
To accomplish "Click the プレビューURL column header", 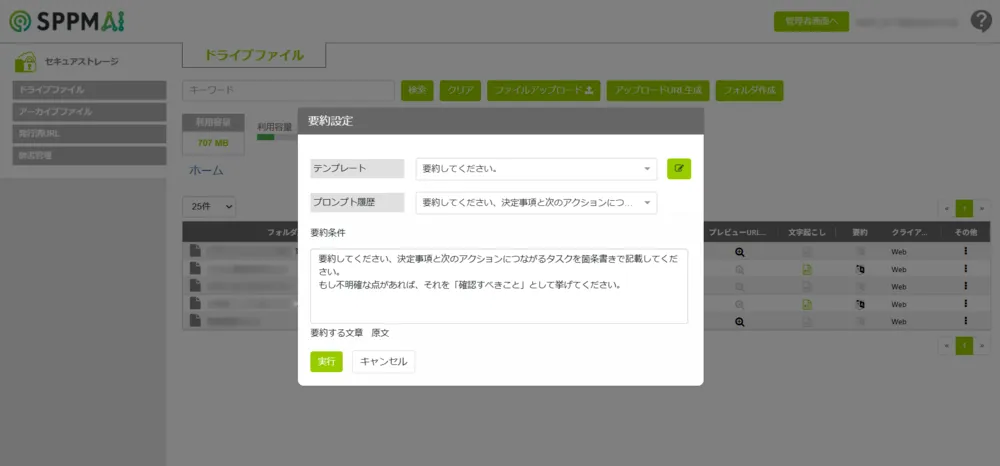I will (x=739, y=233).
